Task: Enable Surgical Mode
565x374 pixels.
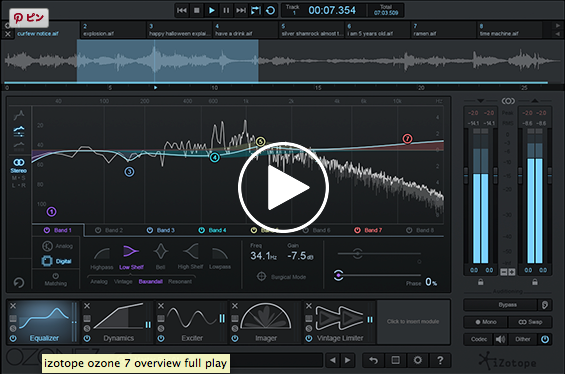Action: pyautogui.click(x=281, y=277)
